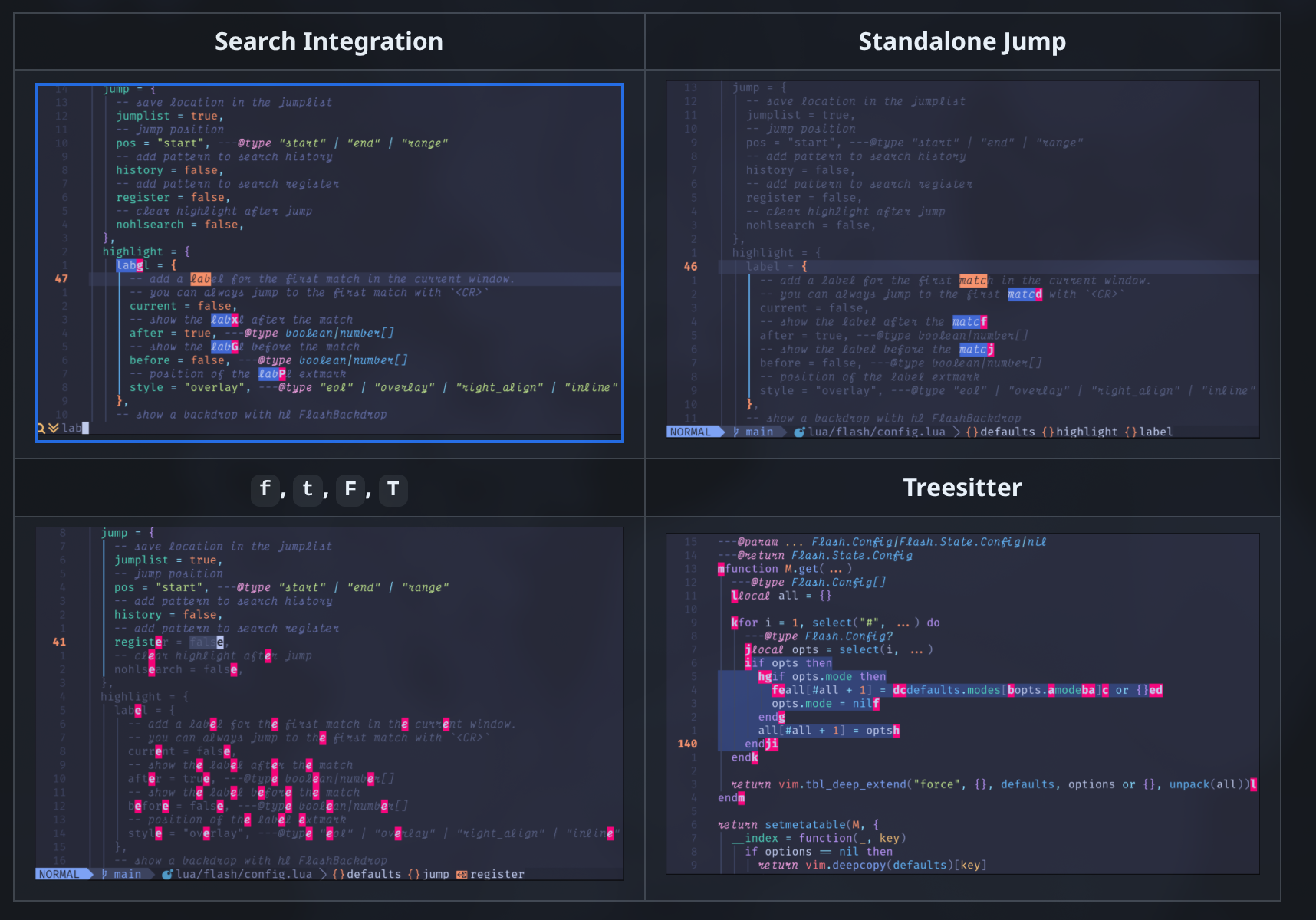Open the Treesitter demo screenshot

962,704
